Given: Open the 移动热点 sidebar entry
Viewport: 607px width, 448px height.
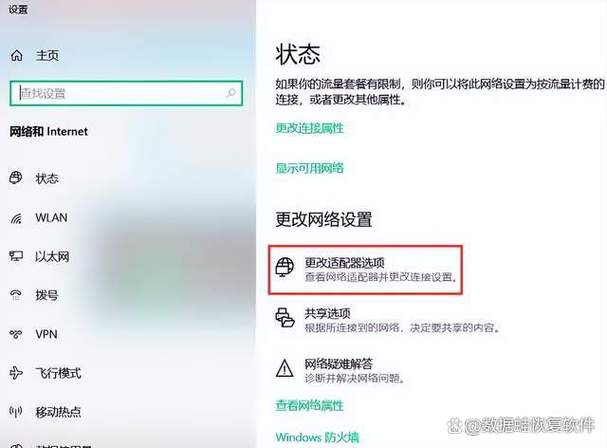Looking at the screenshot, I should 58,412.
